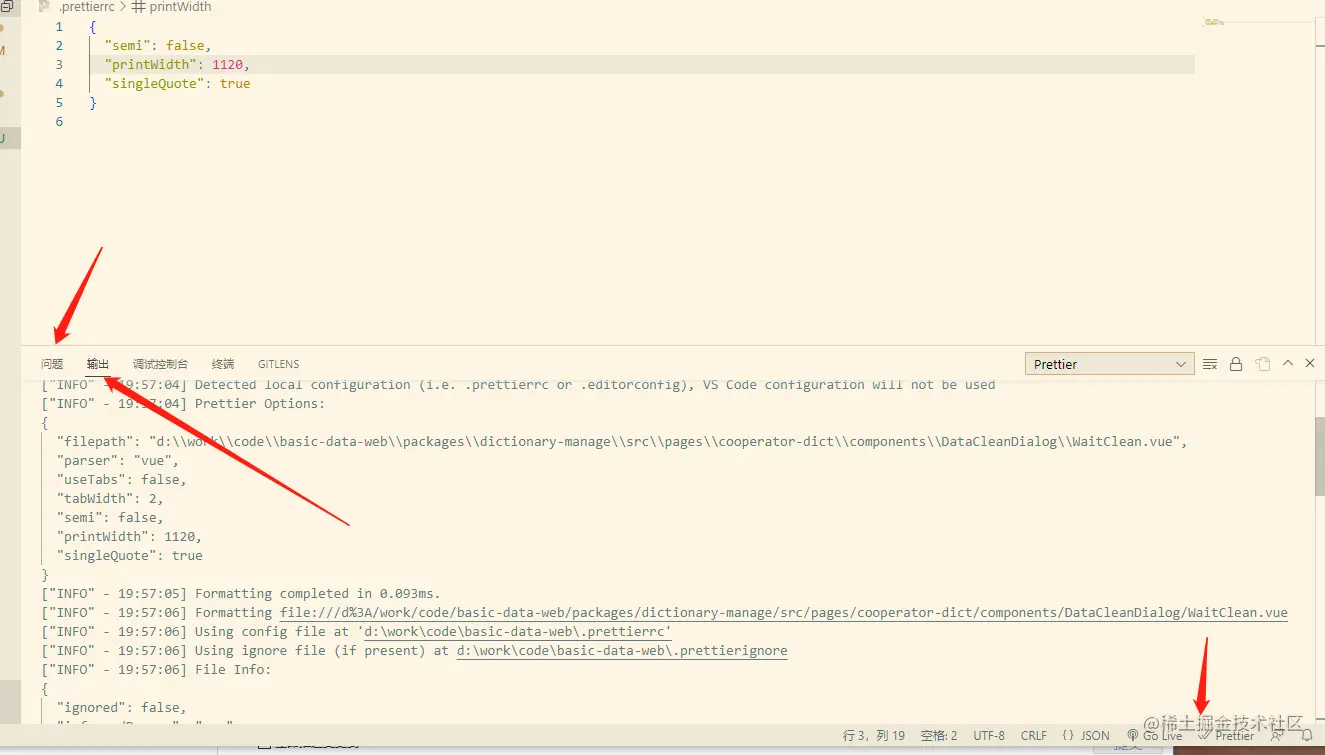
Task: Click the "File Info:" log line
Action: pyautogui.click(x=233, y=669)
